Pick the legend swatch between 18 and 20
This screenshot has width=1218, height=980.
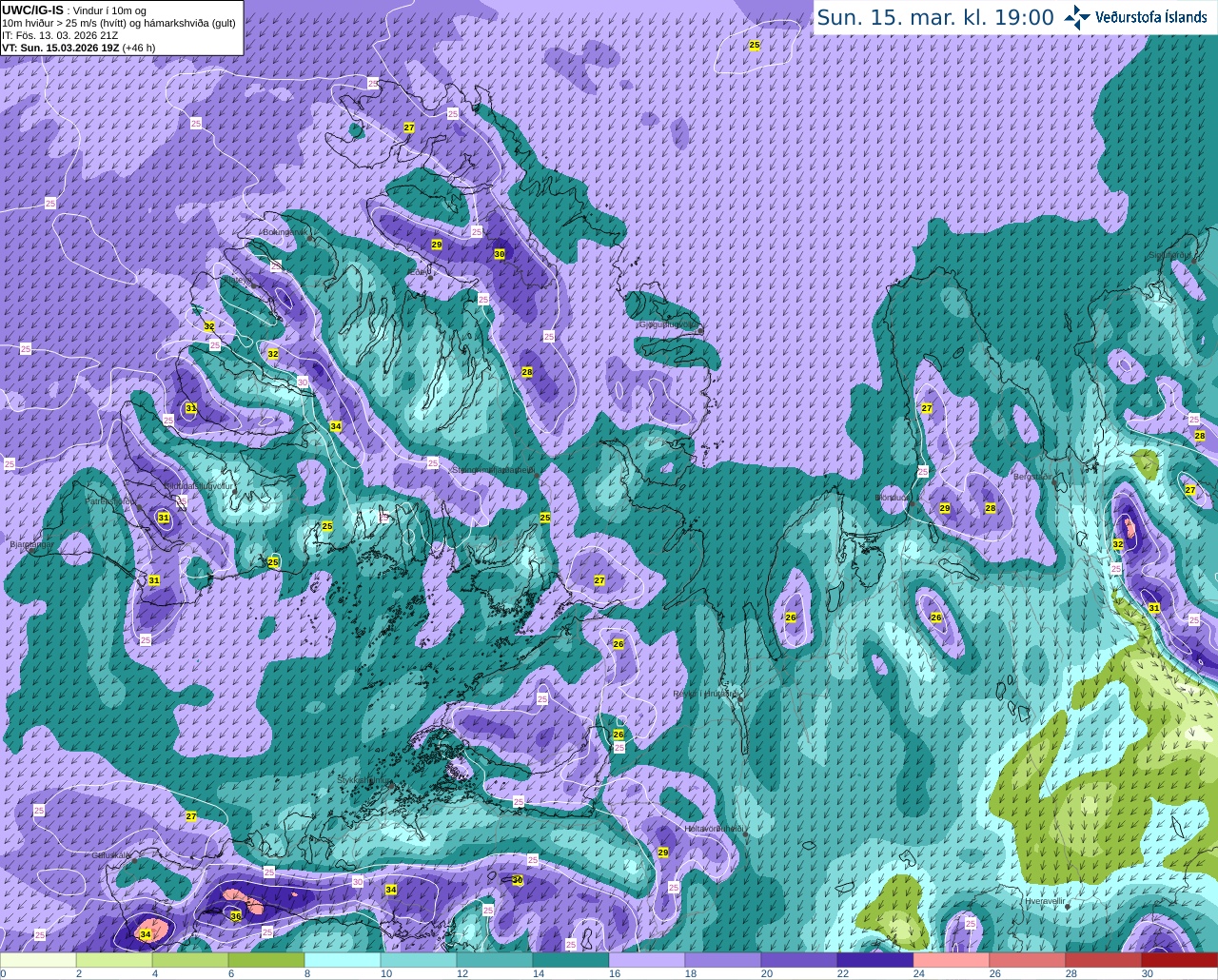[x=723, y=960]
